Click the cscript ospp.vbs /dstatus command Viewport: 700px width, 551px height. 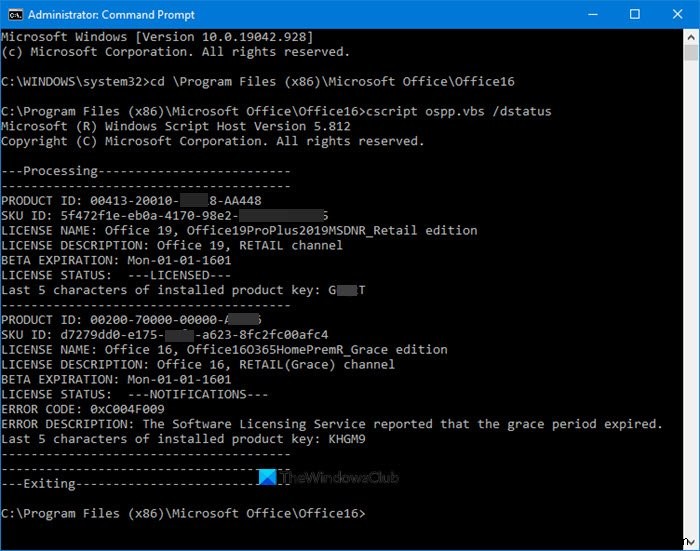(x=458, y=111)
